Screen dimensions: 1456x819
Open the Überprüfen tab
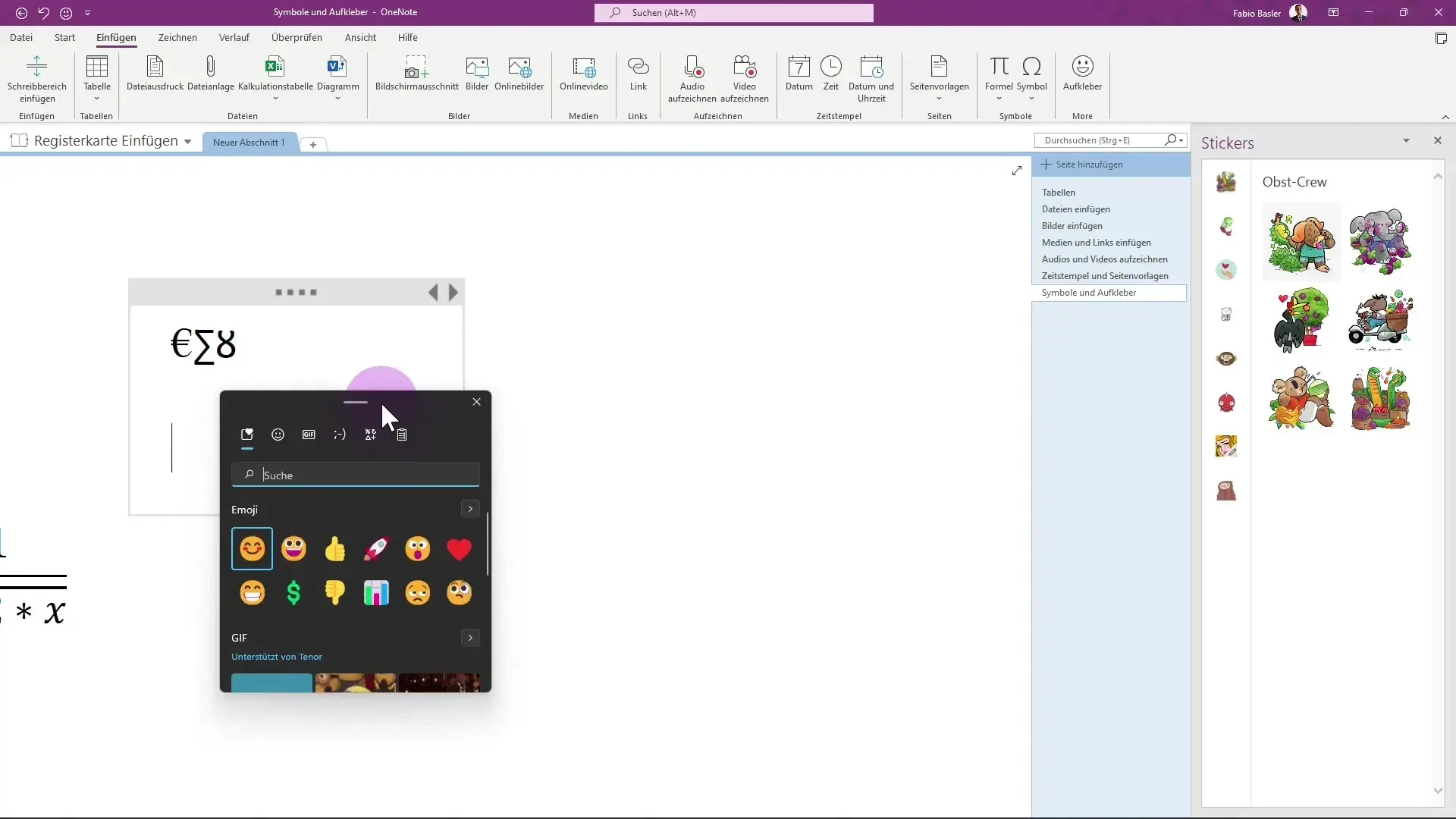click(297, 37)
